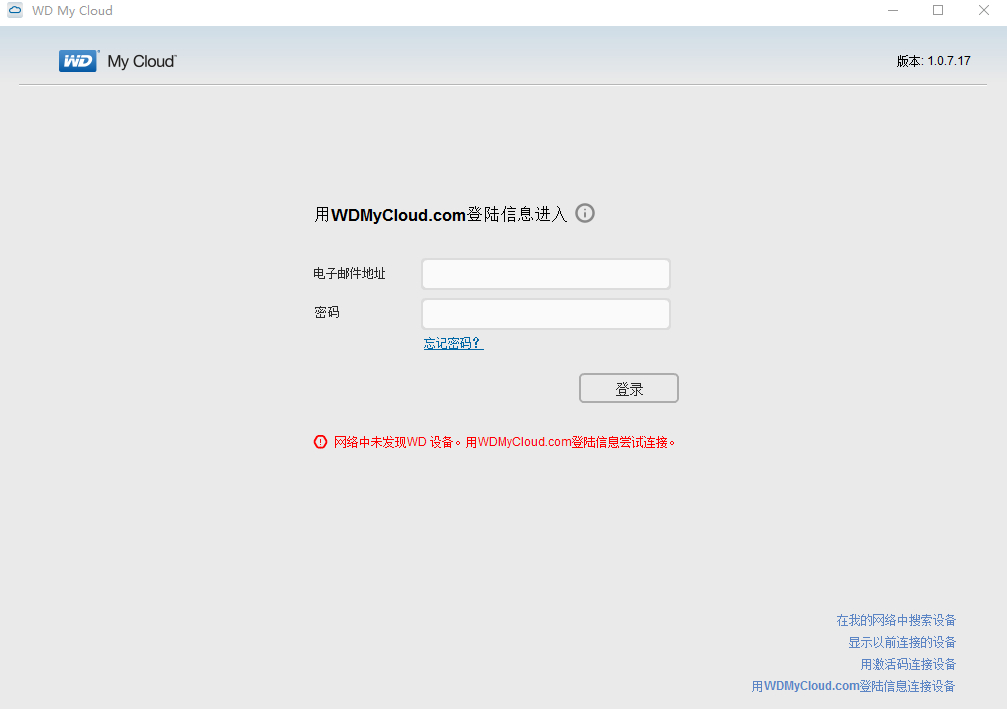Click the cloud app icon in title bar
Viewport: 1007px width, 709px height.
(x=14, y=10)
